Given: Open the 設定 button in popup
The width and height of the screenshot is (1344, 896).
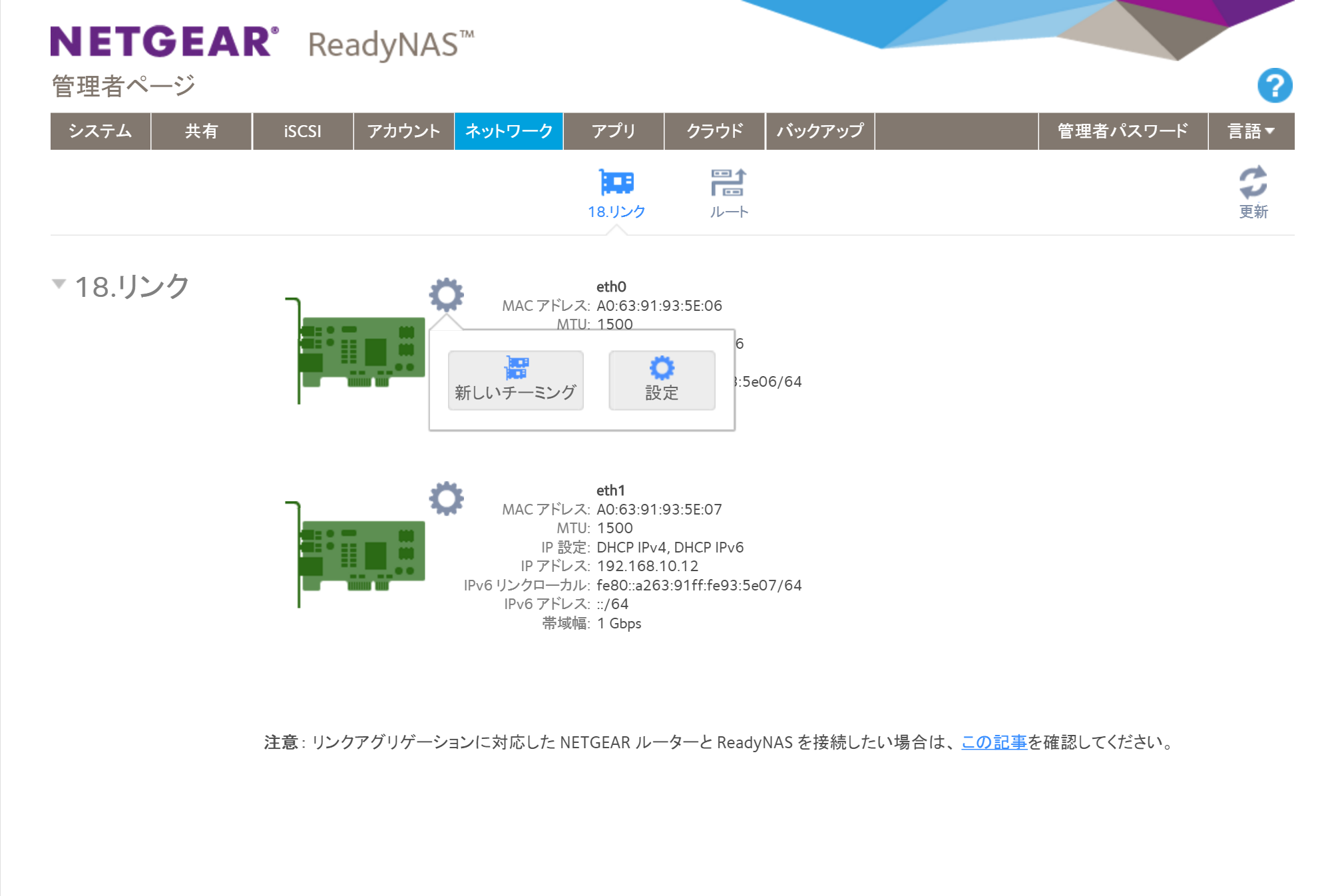Looking at the screenshot, I should click(662, 380).
